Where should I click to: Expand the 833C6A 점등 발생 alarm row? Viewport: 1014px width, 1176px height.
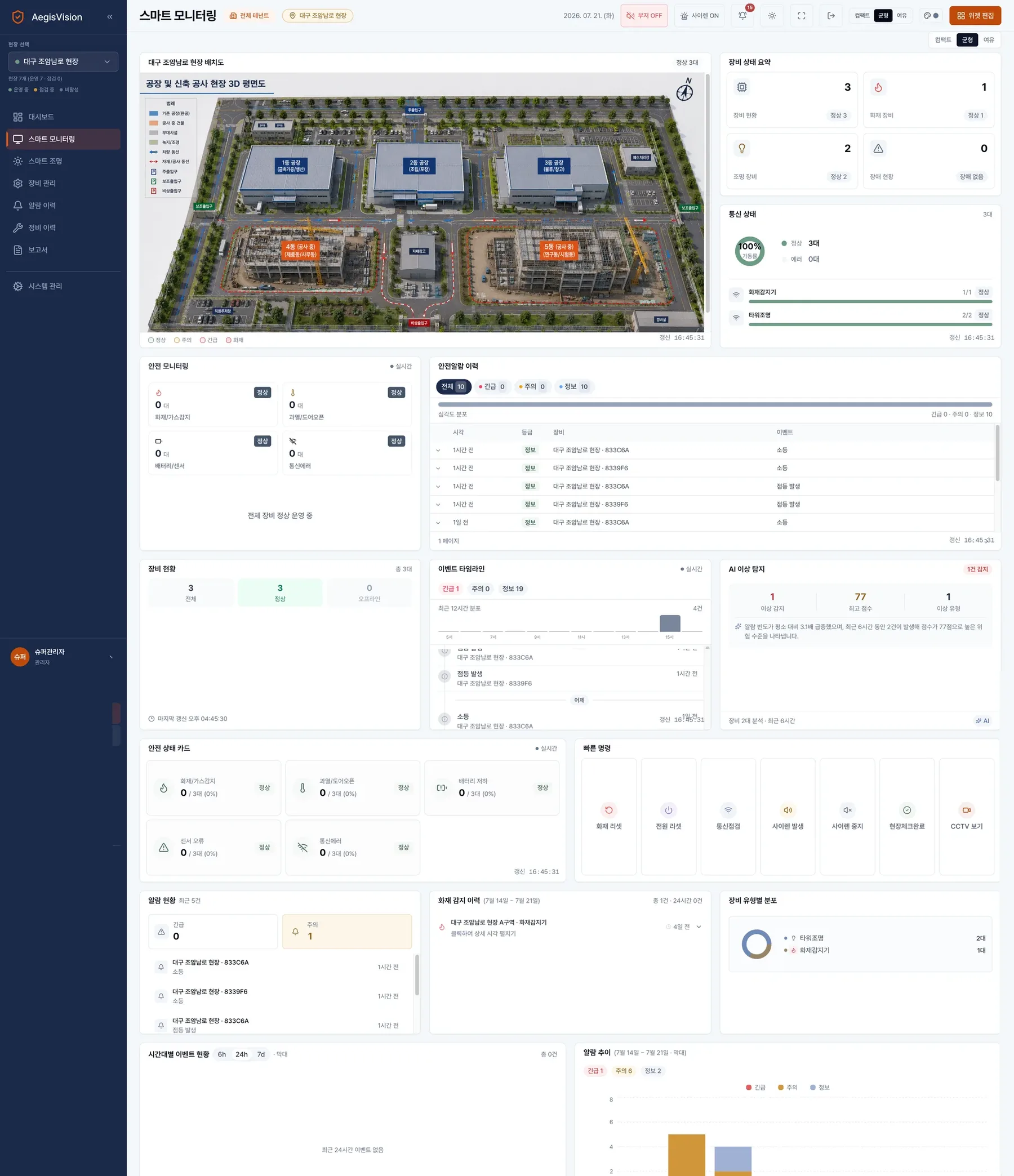click(438, 487)
